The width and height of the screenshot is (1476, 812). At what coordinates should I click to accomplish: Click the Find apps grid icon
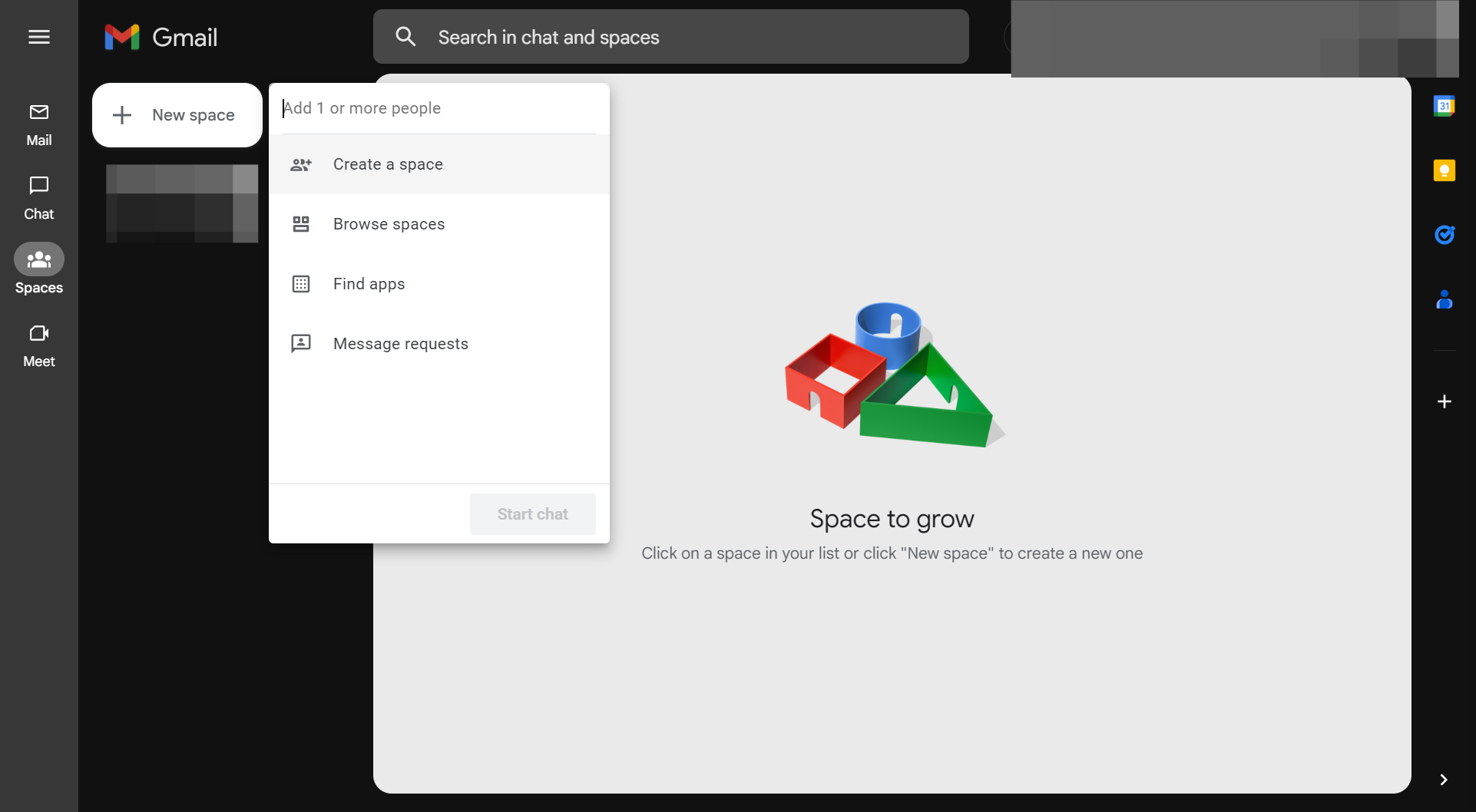click(301, 284)
